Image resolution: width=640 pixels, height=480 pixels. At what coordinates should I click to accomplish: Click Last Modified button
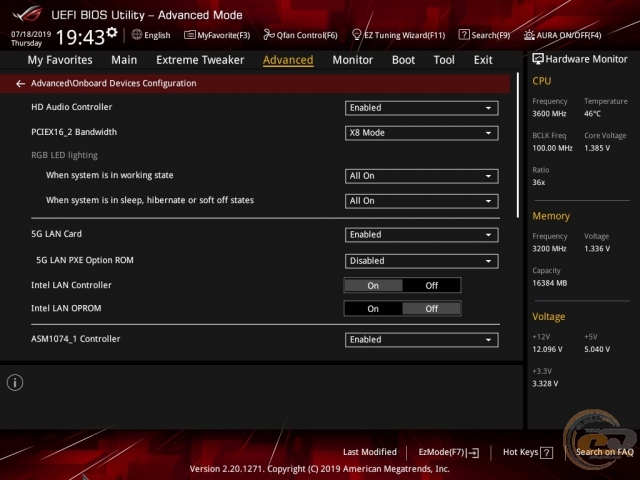(x=370, y=452)
